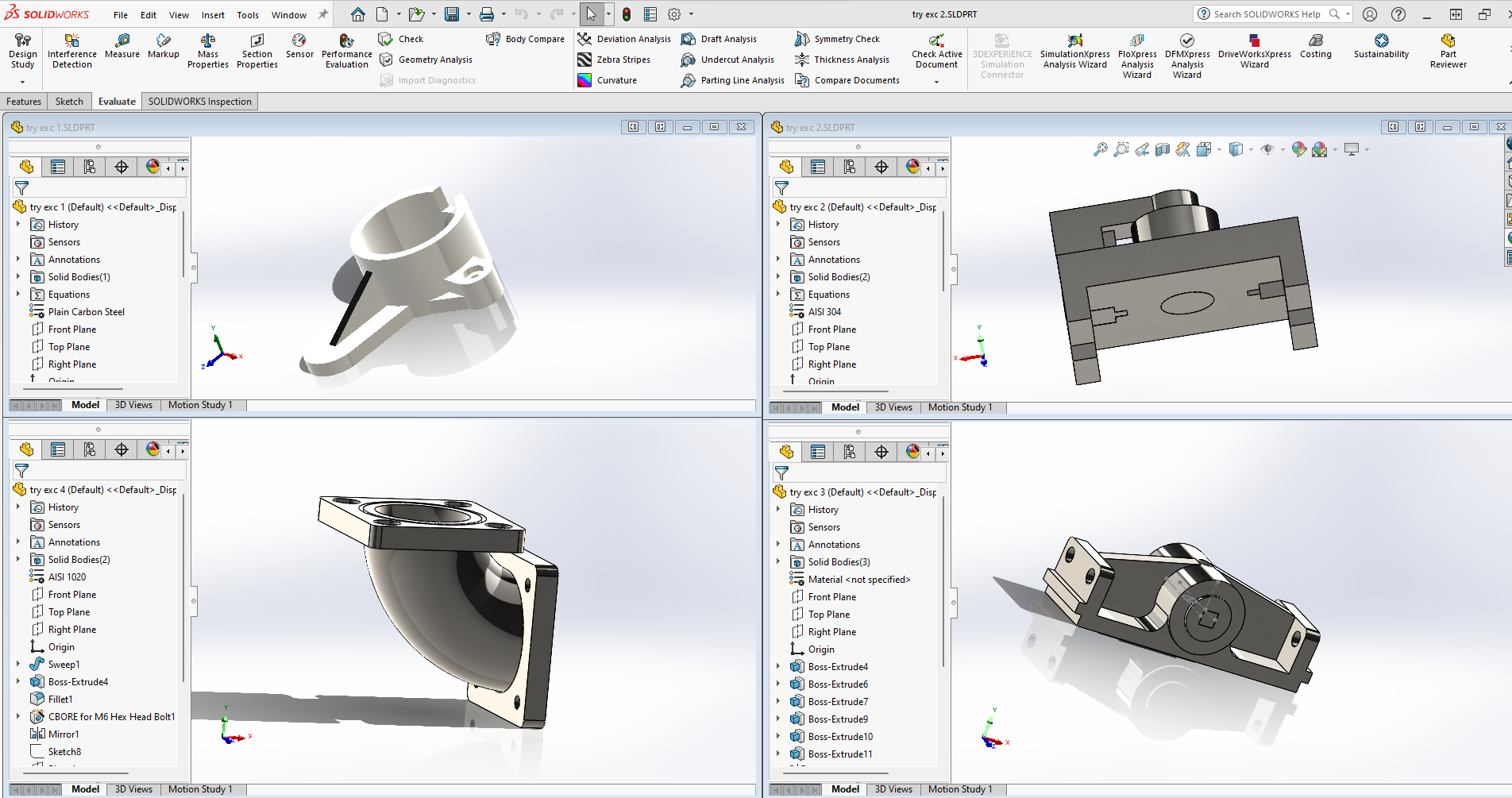Open Mass Properties
Viewport: 1512px width, 798px height.
click(208, 51)
